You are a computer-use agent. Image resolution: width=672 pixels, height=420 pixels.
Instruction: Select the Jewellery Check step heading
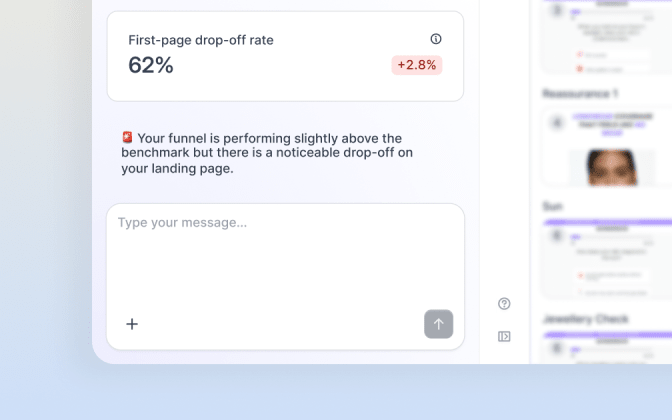click(585, 319)
